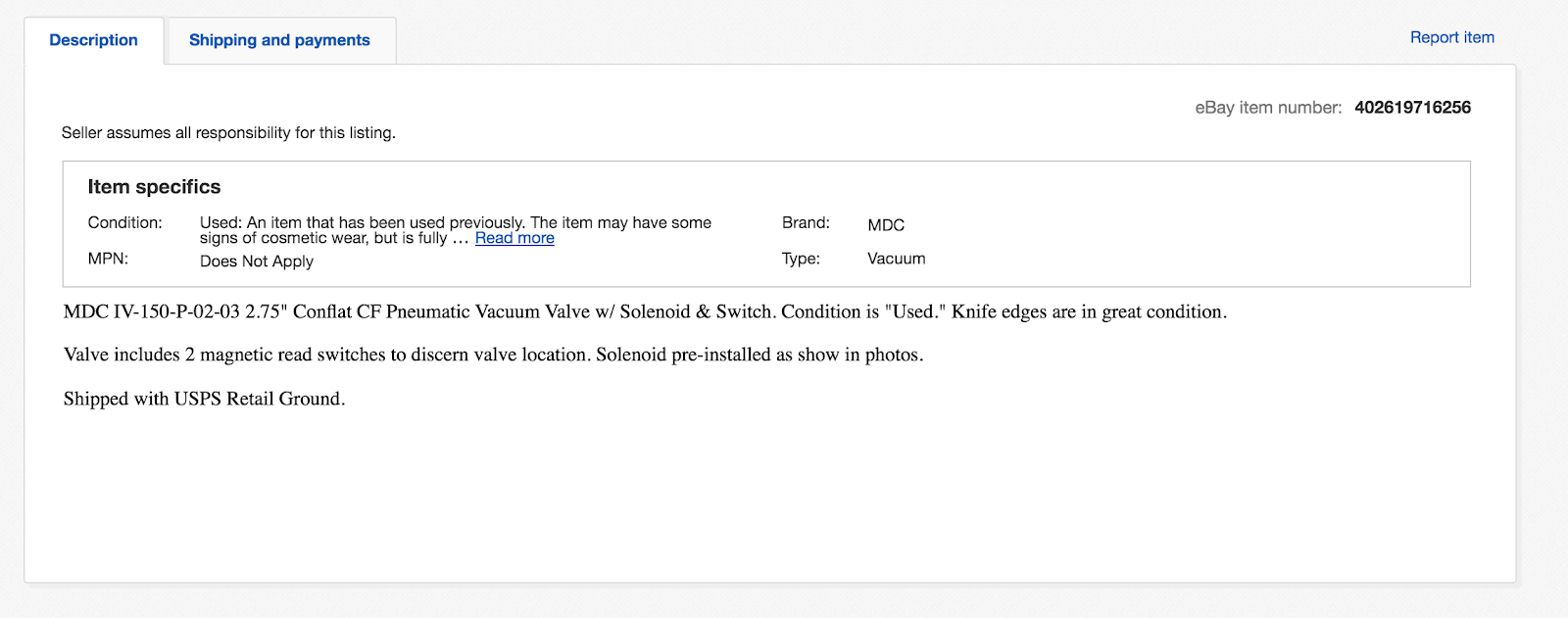1568x618 pixels.
Task: Click the Brand label
Action: click(x=806, y=222)
